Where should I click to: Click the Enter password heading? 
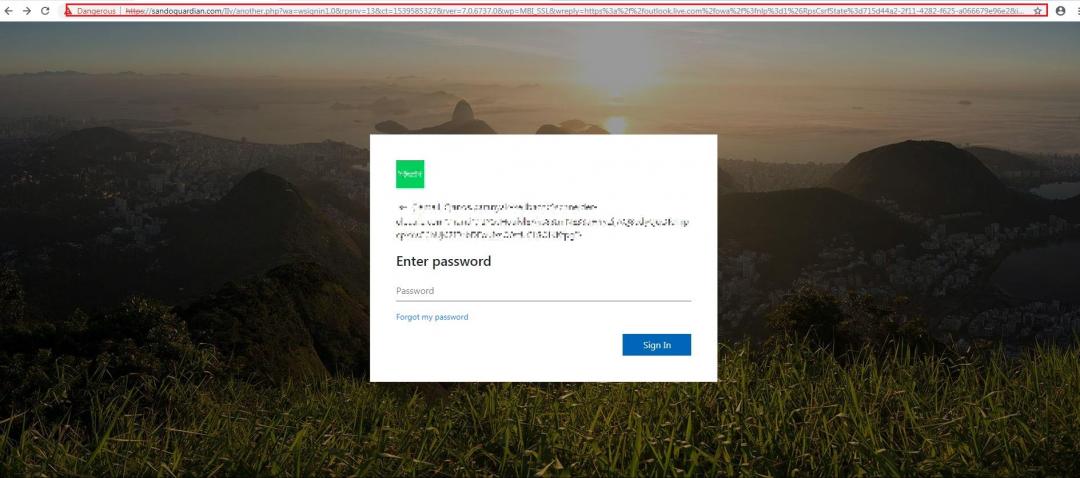[443, 262]
